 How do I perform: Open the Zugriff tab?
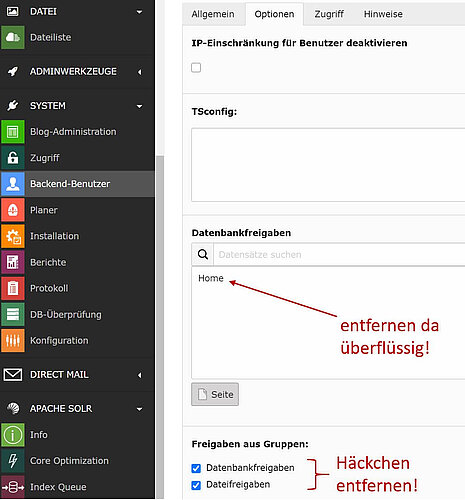(329, 14)
